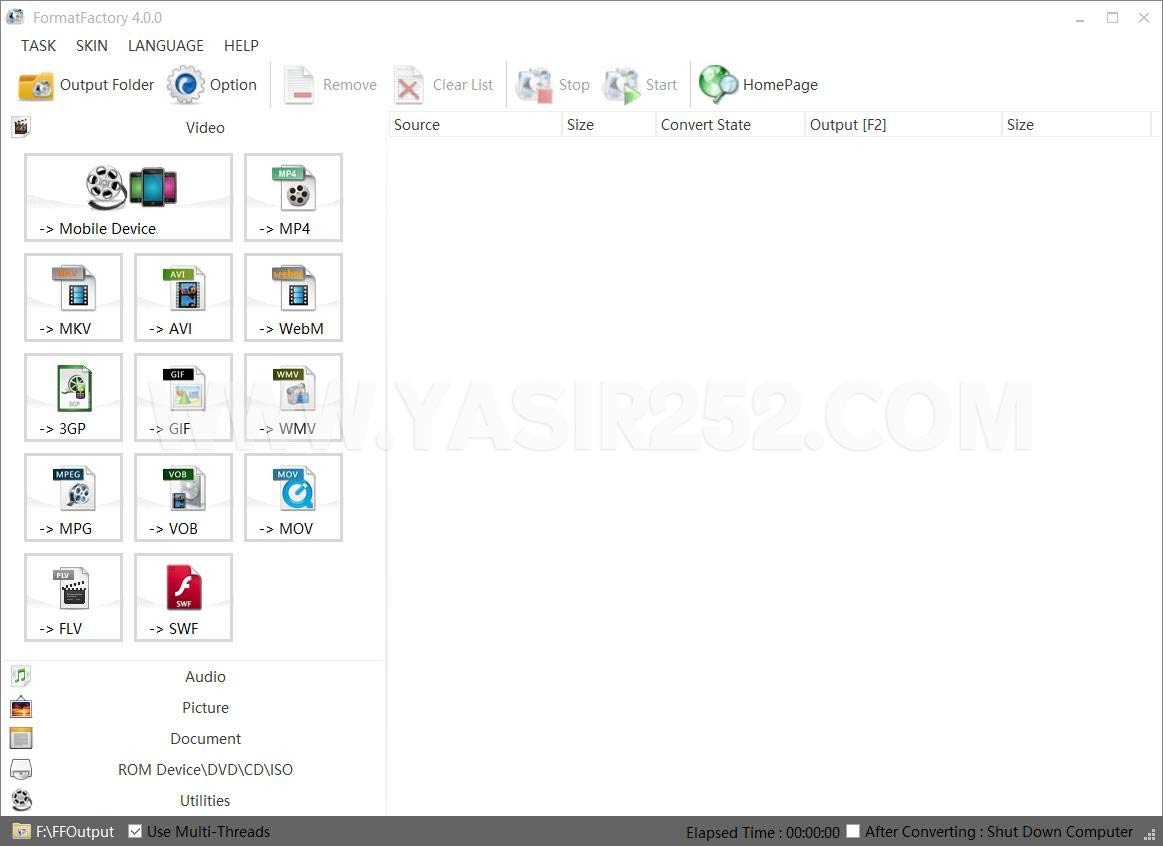Image resolution: width=1163 pixels, height=846 pixels.
Task: Open the AVI converter
Action: click(183, 297)
